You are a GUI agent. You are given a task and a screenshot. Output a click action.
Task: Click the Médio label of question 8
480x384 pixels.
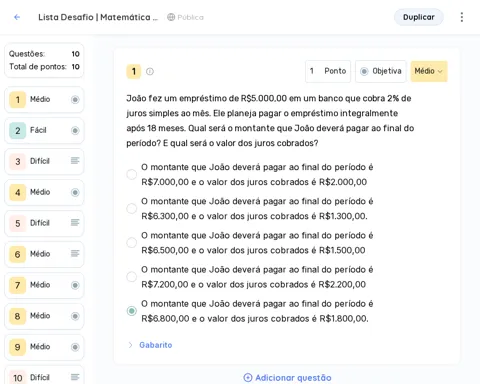pyautogui.click(x=40, y=316)
